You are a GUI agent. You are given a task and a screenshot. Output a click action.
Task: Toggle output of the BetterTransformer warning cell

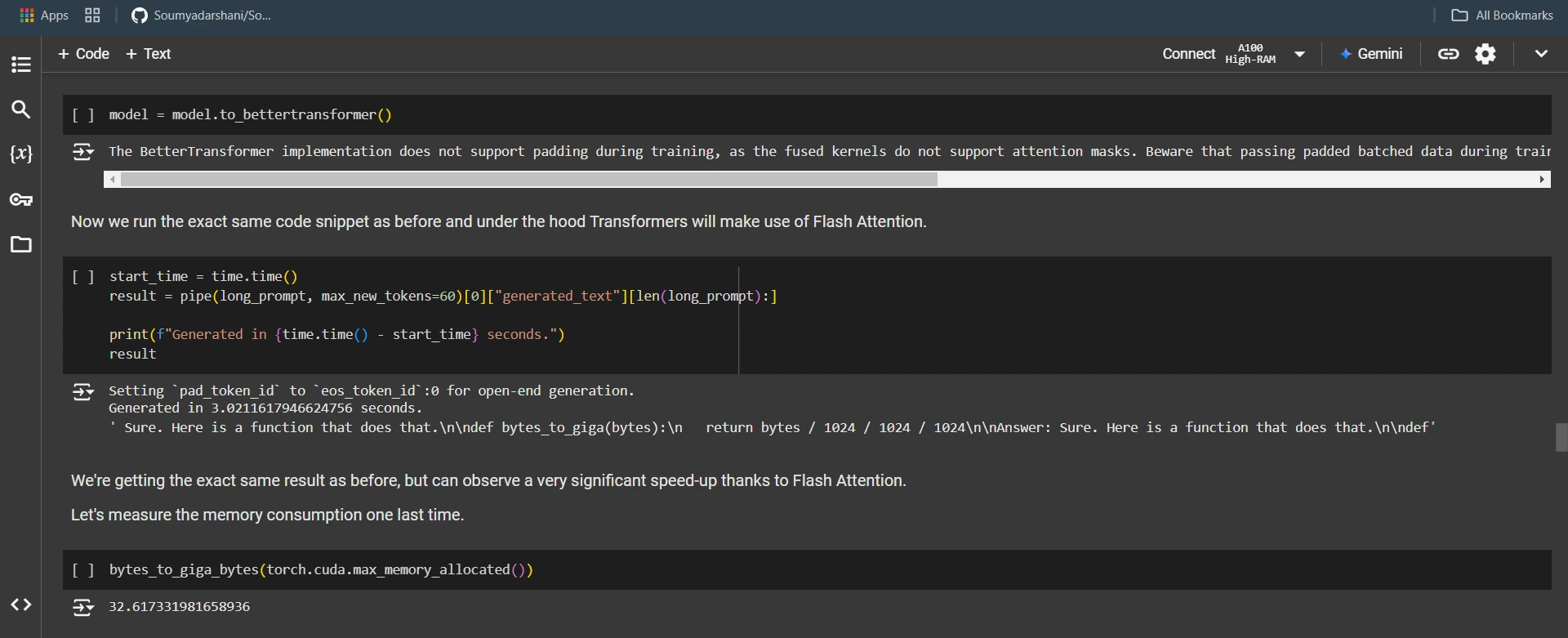(83, 152)
